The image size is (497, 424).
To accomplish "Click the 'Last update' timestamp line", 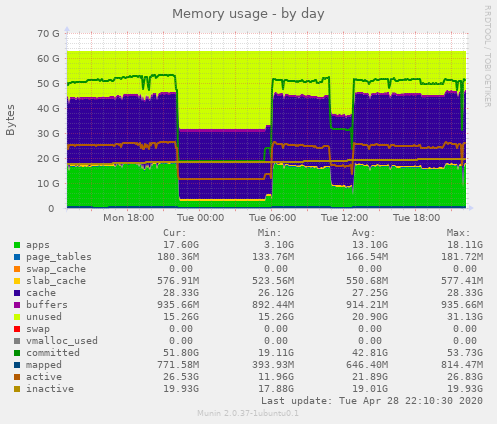I will tap(372, 401).
